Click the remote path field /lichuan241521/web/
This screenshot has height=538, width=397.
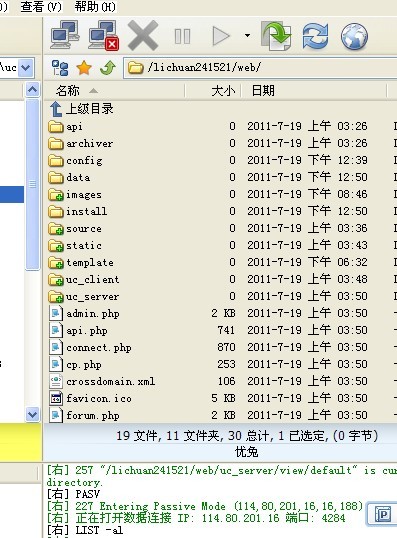(261, 68)
